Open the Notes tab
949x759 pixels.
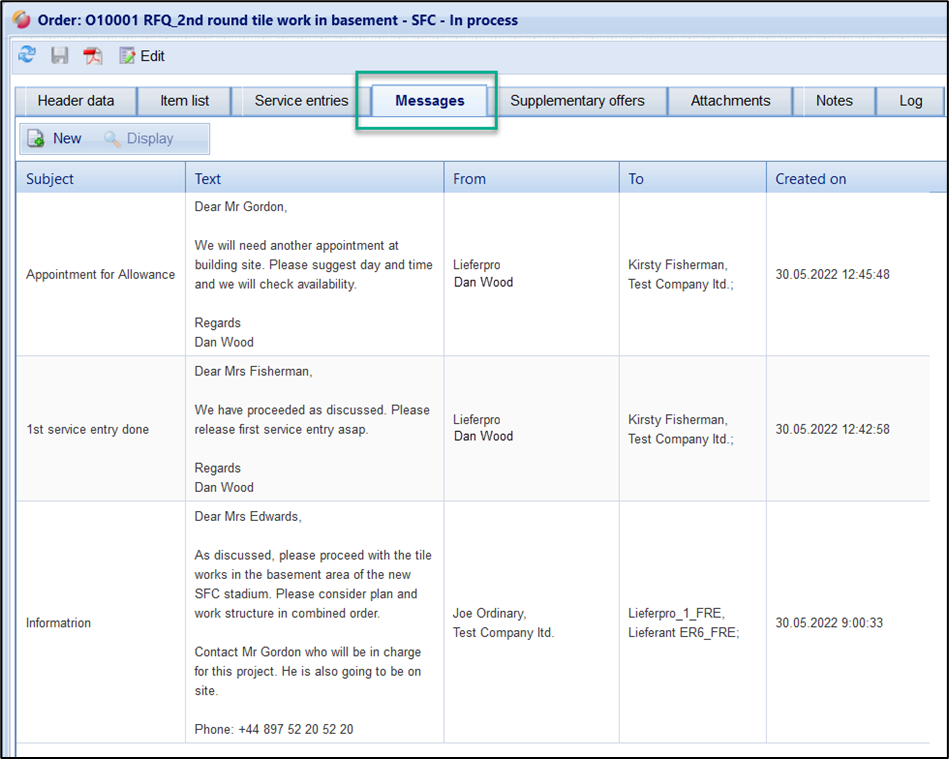[834, 101]
